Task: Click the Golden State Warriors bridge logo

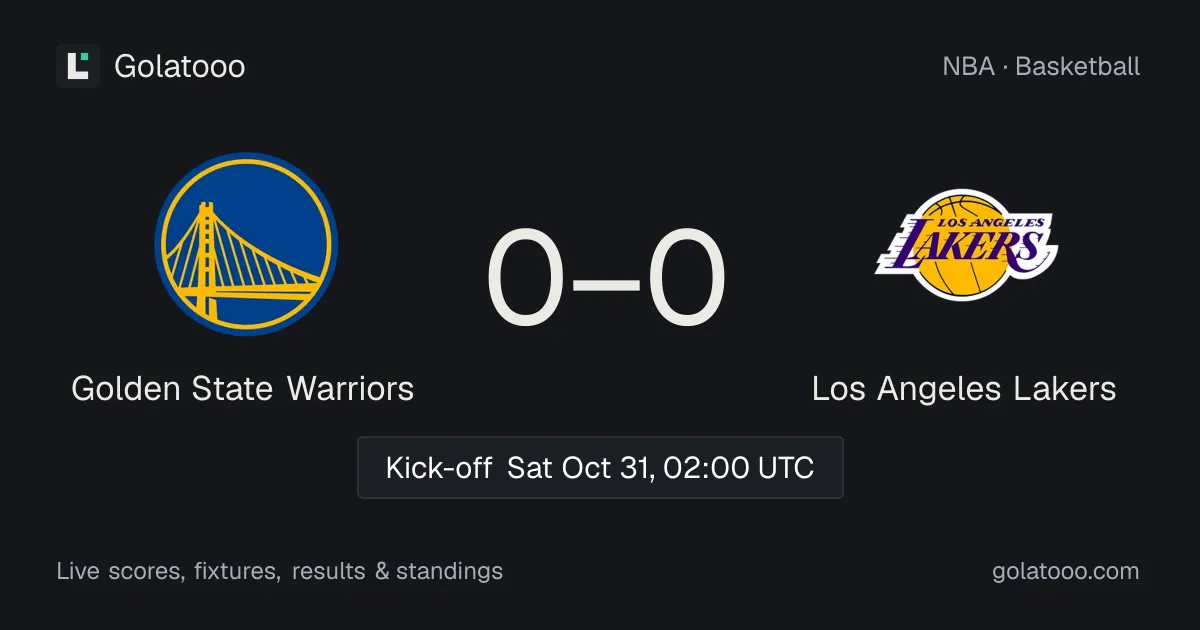Action: (246, 243)
